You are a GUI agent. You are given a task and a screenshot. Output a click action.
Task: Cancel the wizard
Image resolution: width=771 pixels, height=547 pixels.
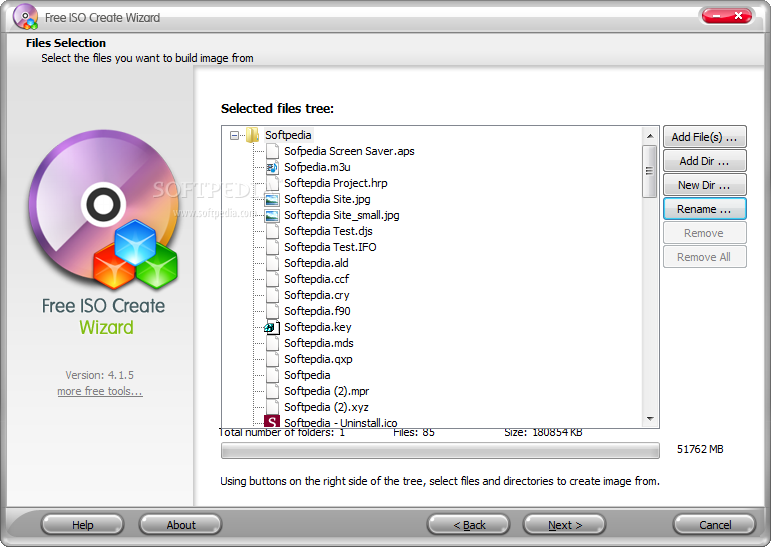click(x=714, y=525)
